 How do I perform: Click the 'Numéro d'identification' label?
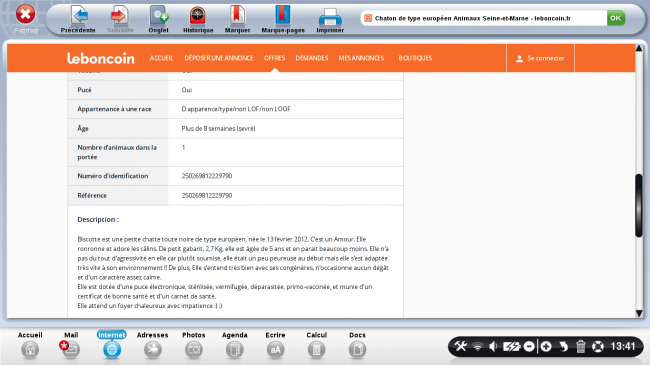pyautogui.click(x=113, y=176)
